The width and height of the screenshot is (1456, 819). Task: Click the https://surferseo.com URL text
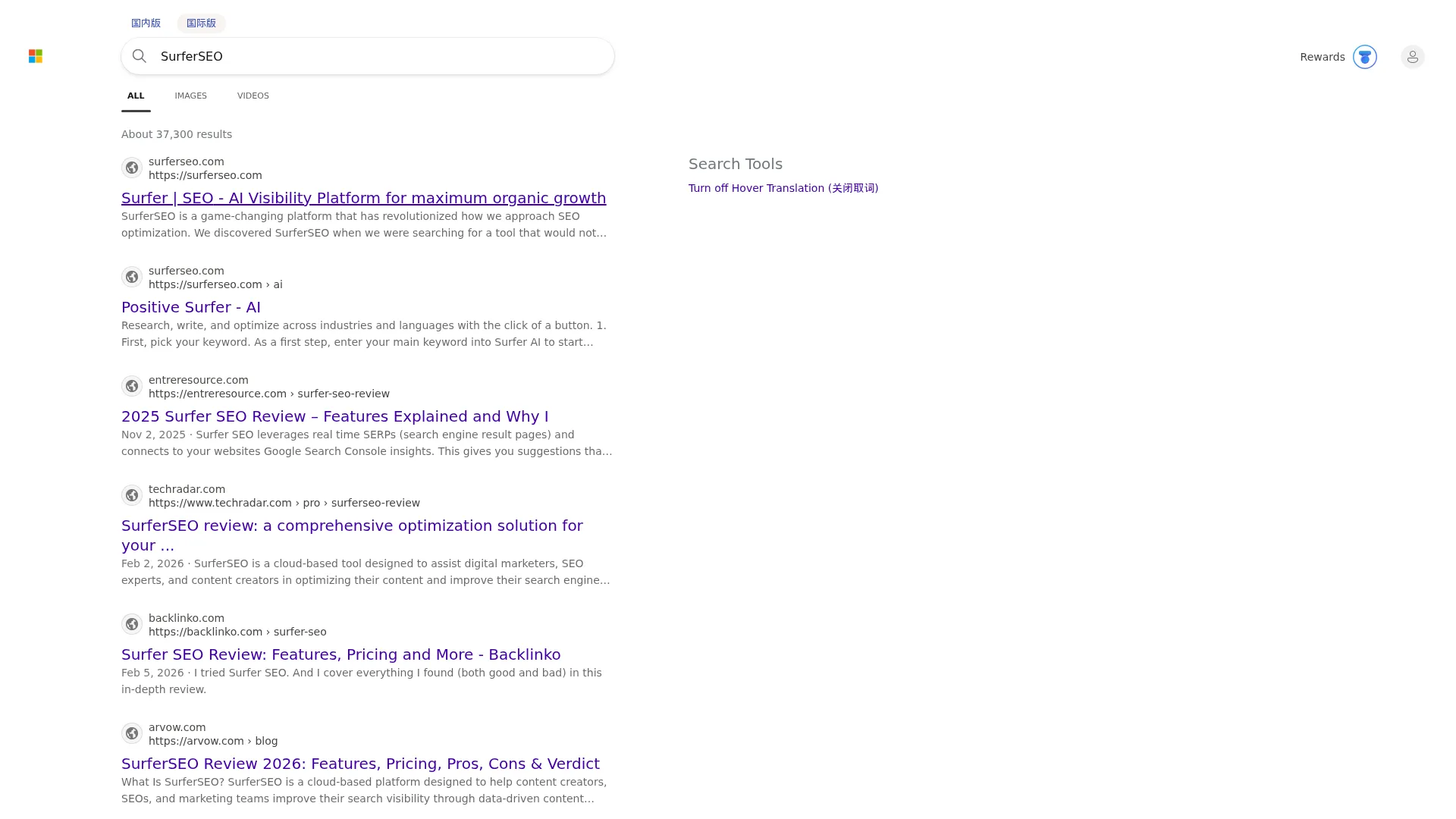click(x=206, y=175)
